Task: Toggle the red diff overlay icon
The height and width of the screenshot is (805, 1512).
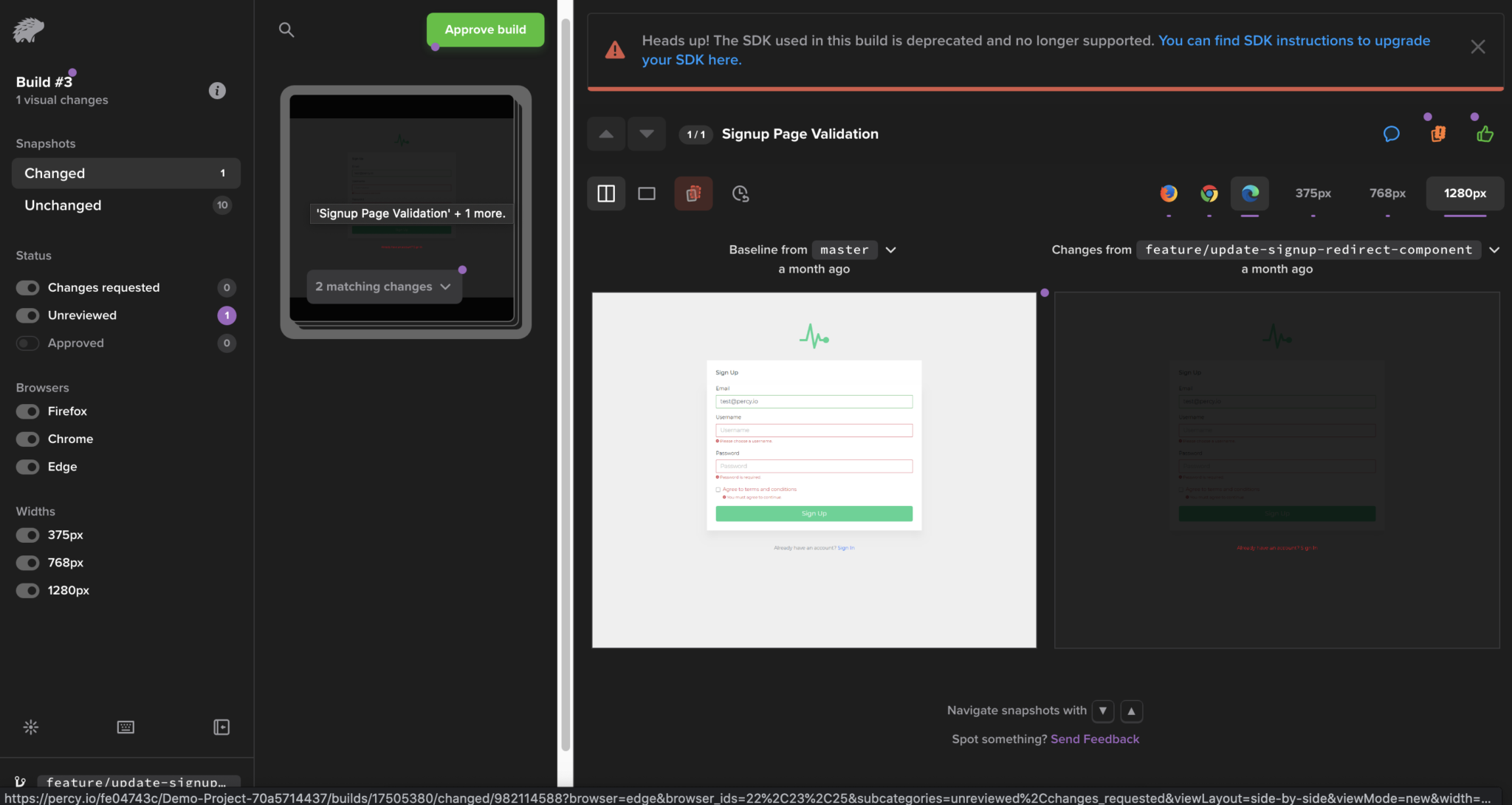Action: (693, 193)
